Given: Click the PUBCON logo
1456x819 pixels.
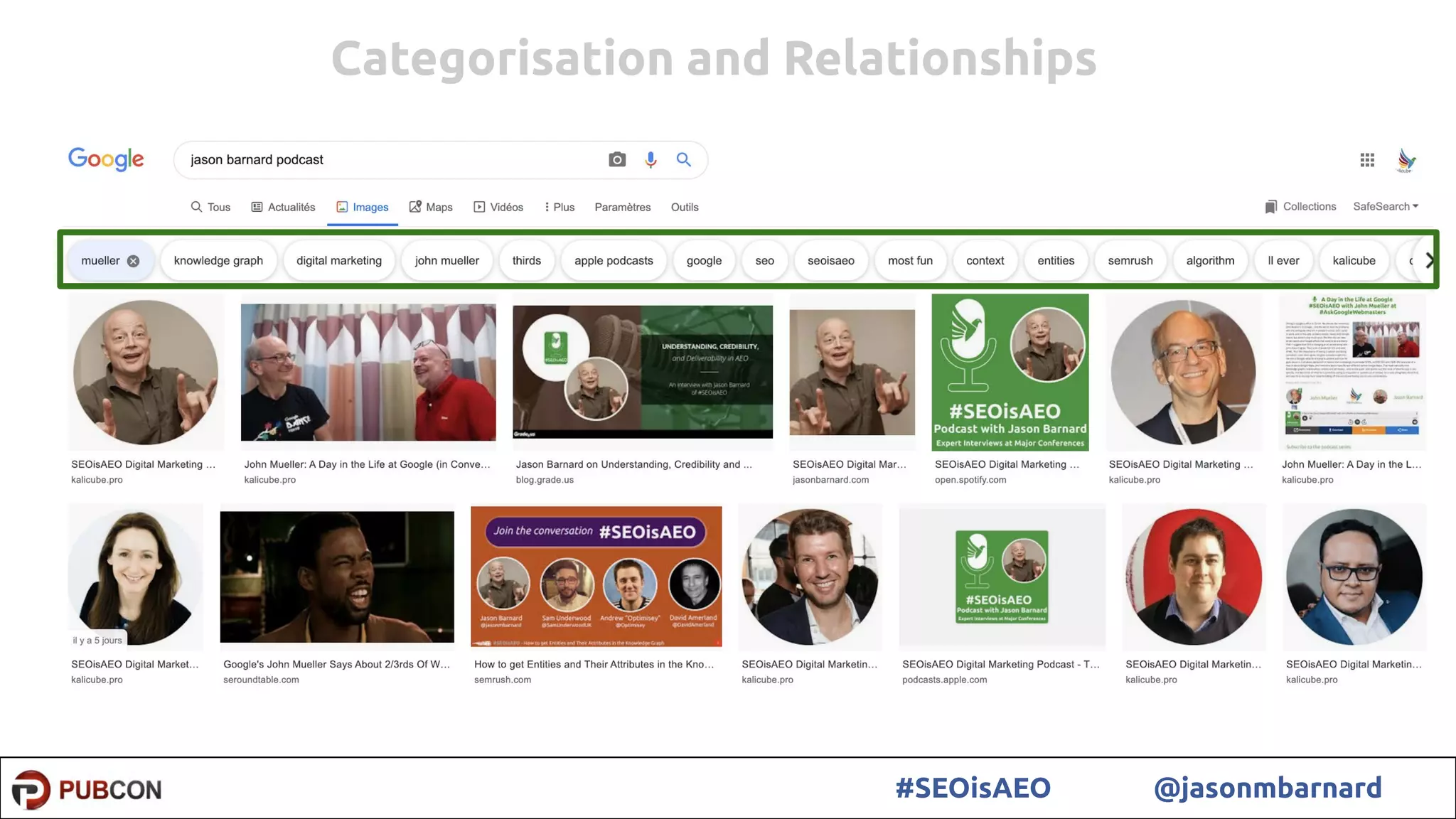Looking at the screenshot, I should pyautogui.click(x=87, y=789).
